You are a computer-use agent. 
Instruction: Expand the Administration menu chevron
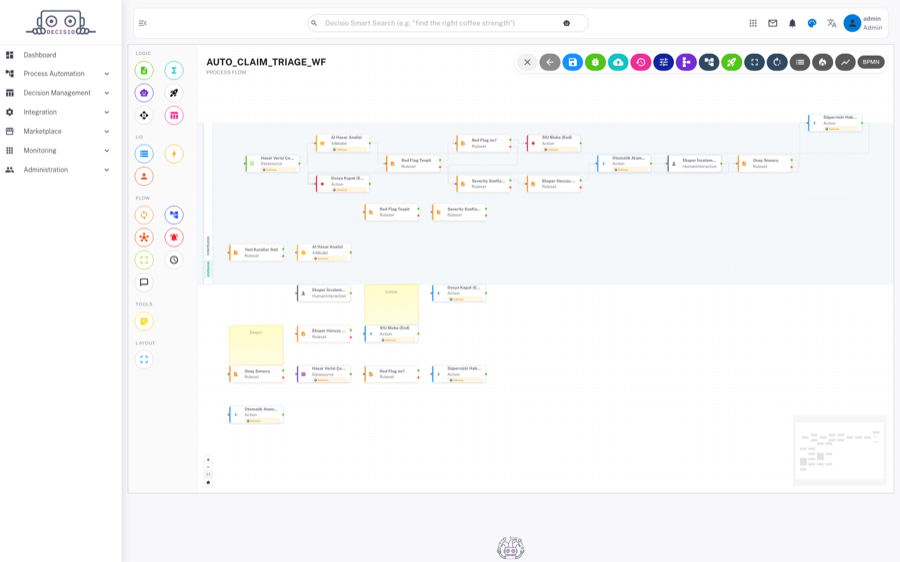tap(107, 170)
